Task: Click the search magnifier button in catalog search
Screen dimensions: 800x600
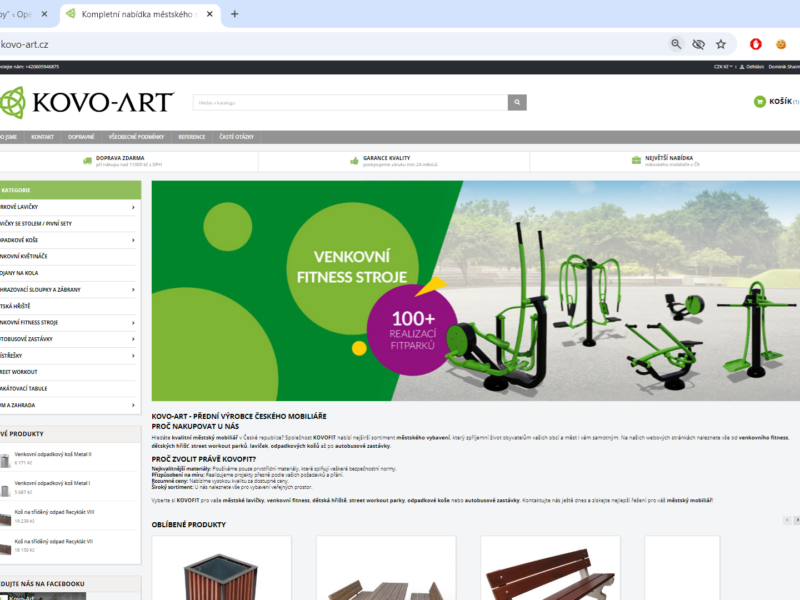Action: [517, 102]
